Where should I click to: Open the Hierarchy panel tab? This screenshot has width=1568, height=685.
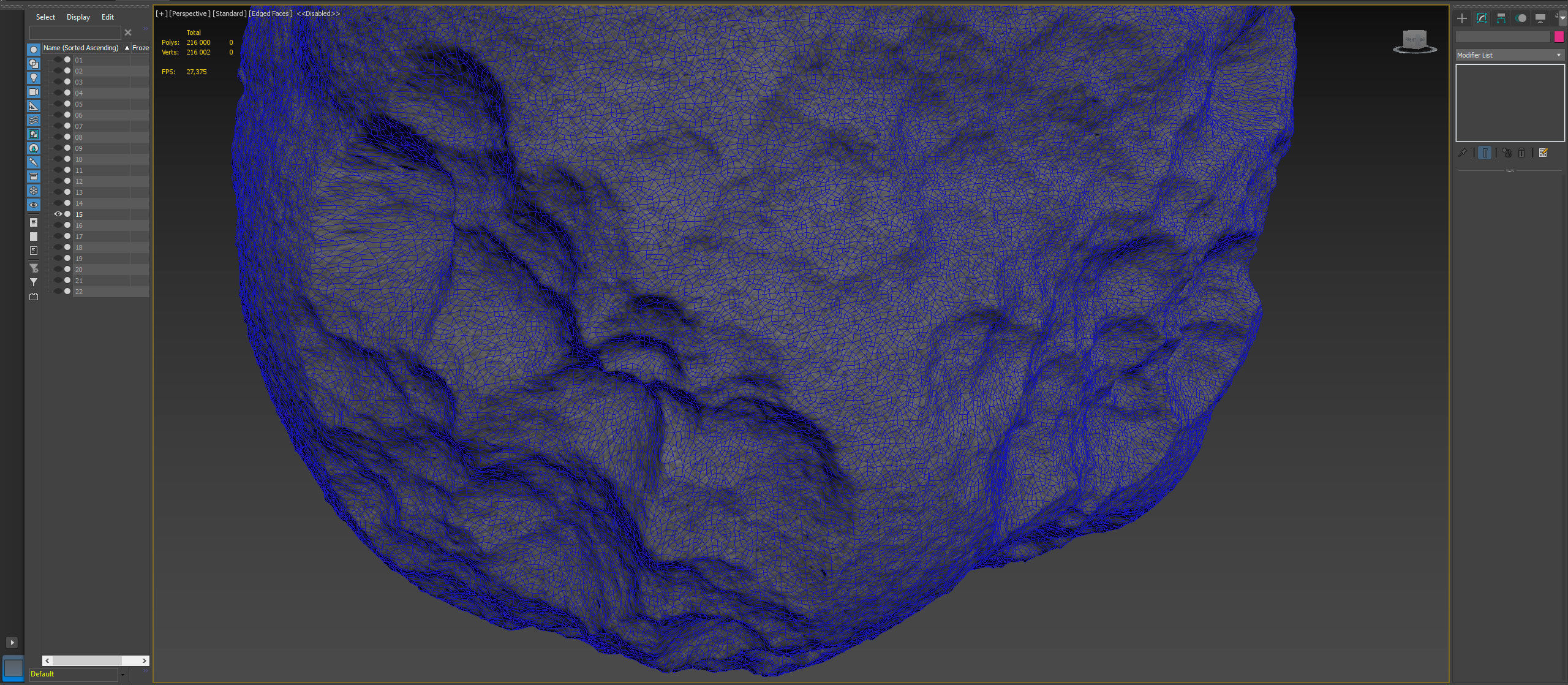tap(1501, 18)
